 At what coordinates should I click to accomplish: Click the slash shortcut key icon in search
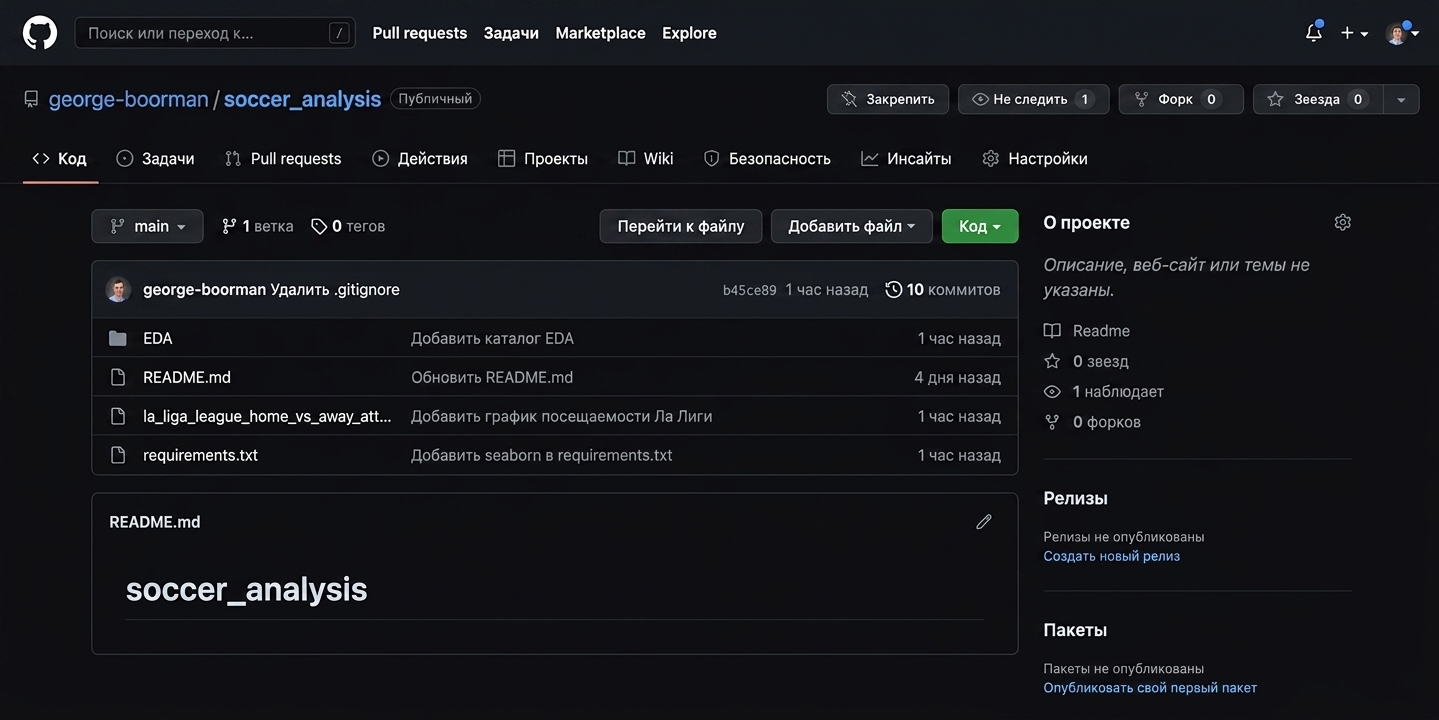(x=340, y=33)
